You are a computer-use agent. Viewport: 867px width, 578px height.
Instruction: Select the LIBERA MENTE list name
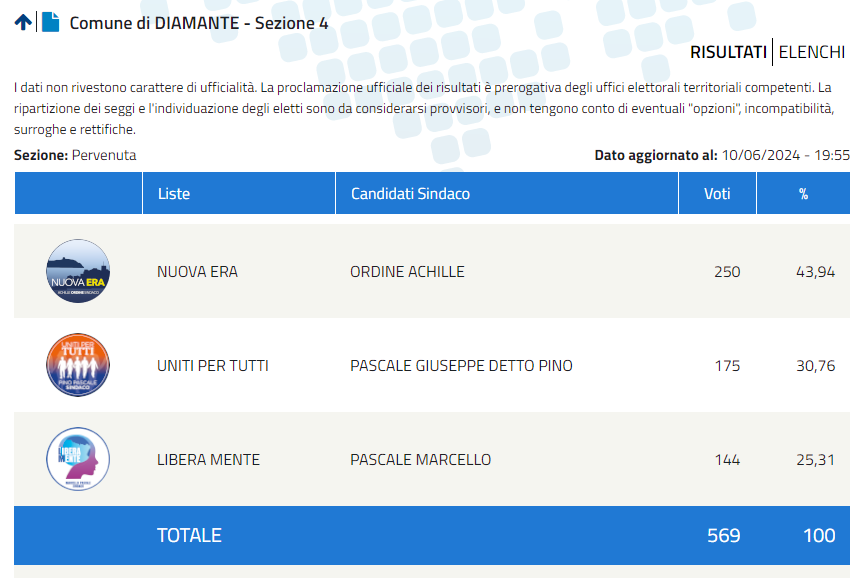(208, 460)
